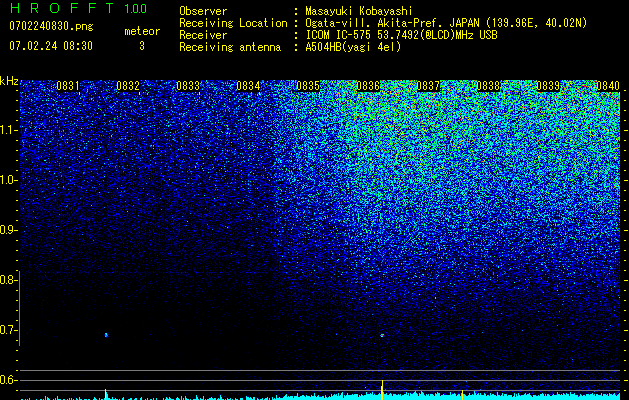Image resolution: width=629 pixels, height=400 pixels.
Task: Click the ICOM IC-575 receiver frequency text
Action: point(401,35)
